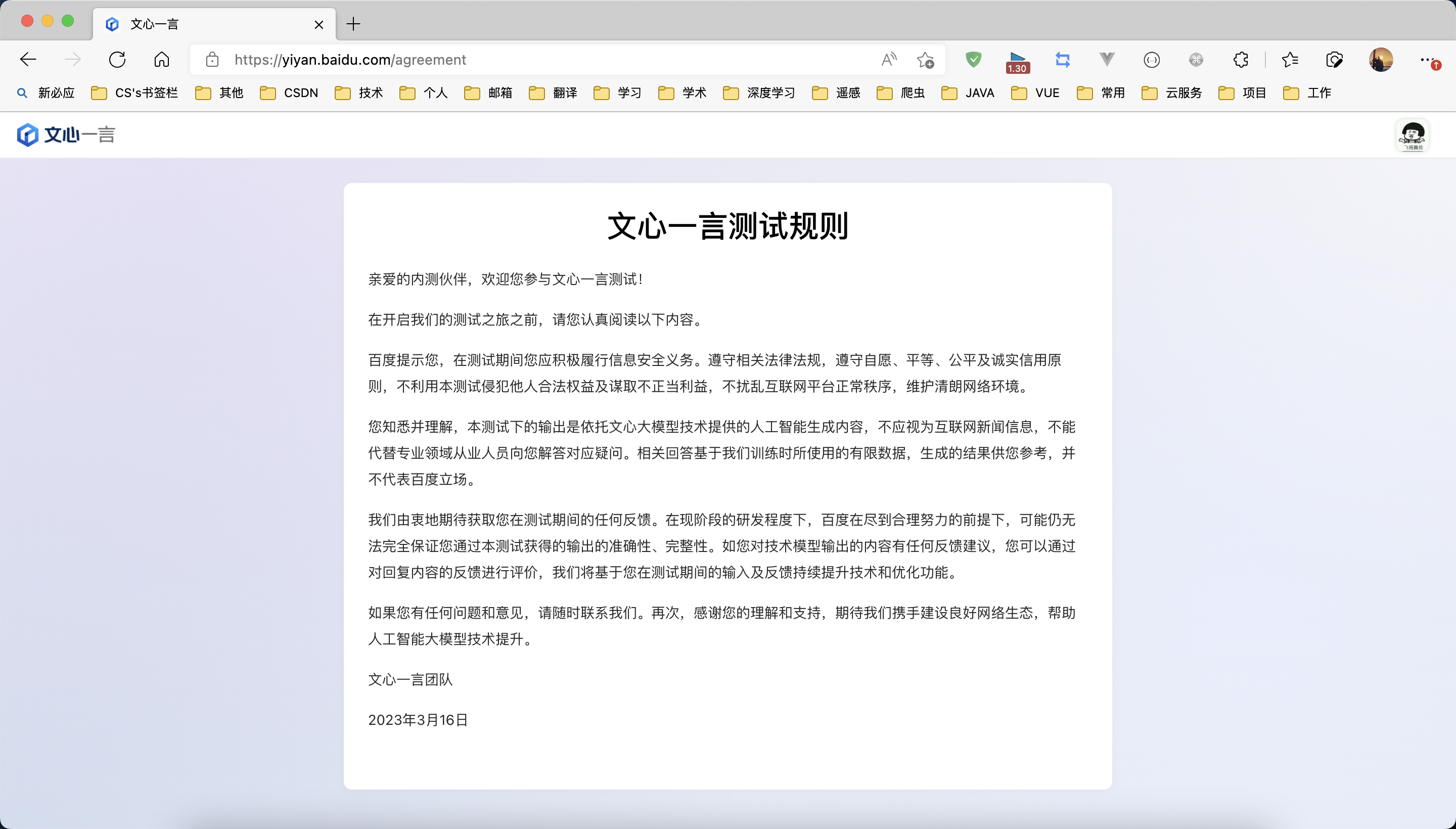Click the circular braces extension icon
Screen dimensions: 1456x829
[1151, 59]
